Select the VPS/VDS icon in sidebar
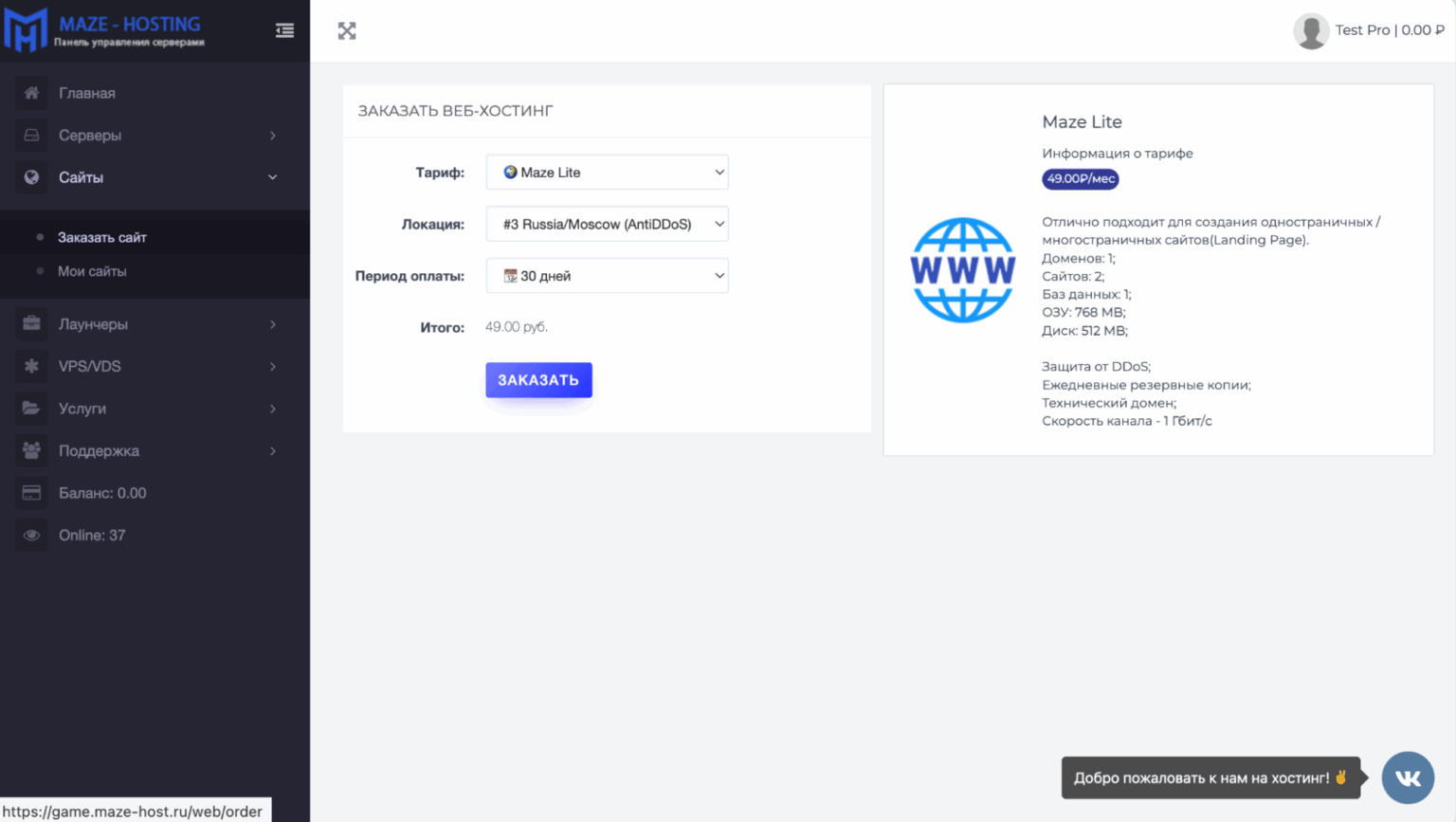Viewport: 1456px width, 822px height. (31, 366)
